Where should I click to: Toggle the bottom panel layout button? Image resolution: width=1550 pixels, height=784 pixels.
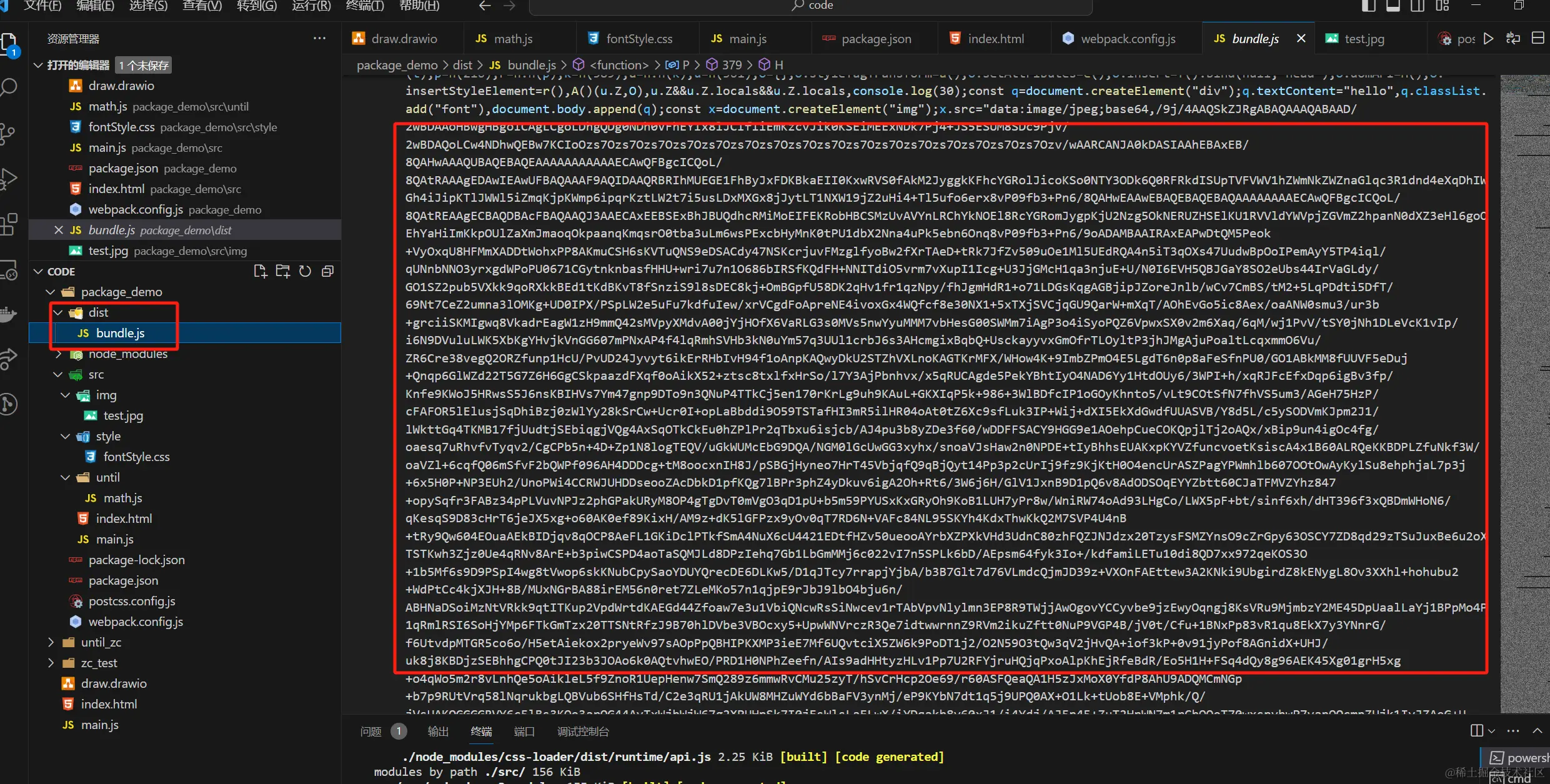tap(1393, 6)
